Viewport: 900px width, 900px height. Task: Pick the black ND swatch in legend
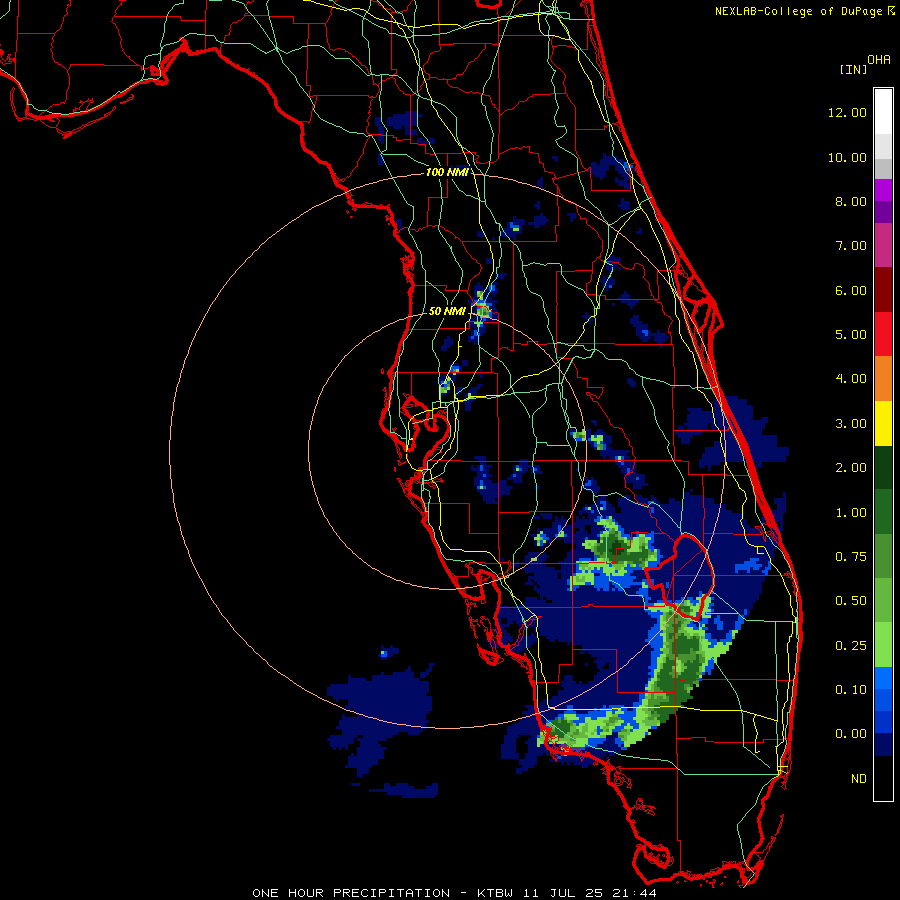coord(883,778)
